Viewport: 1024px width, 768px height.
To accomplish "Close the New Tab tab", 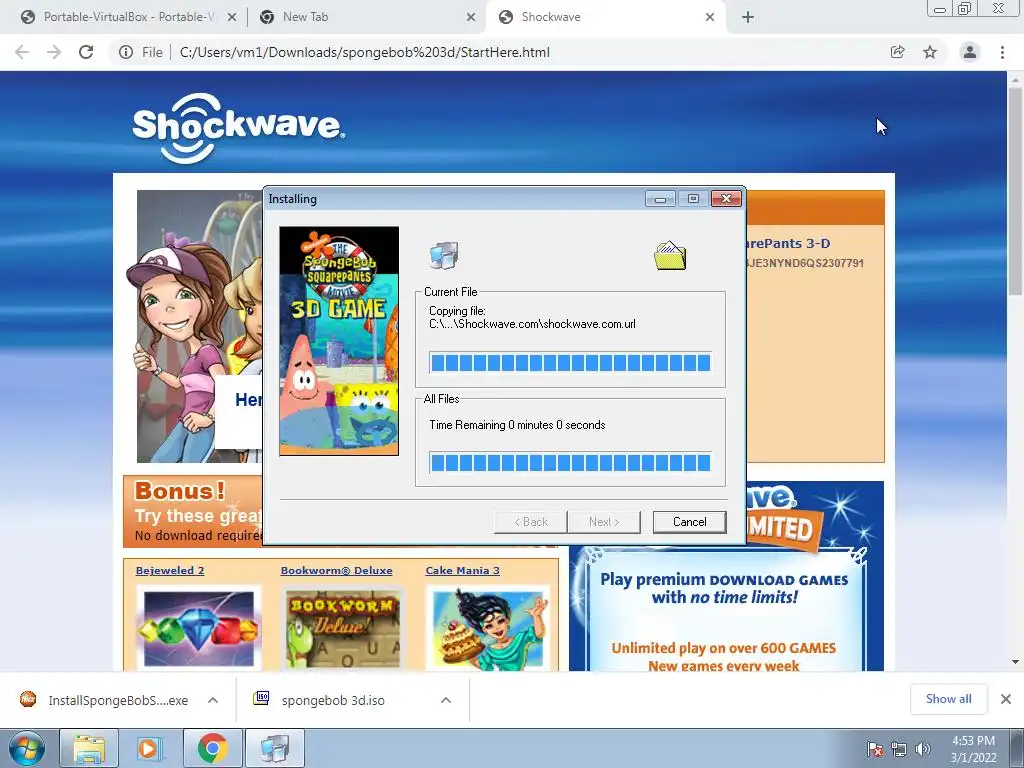I will [x=471, y=18].
